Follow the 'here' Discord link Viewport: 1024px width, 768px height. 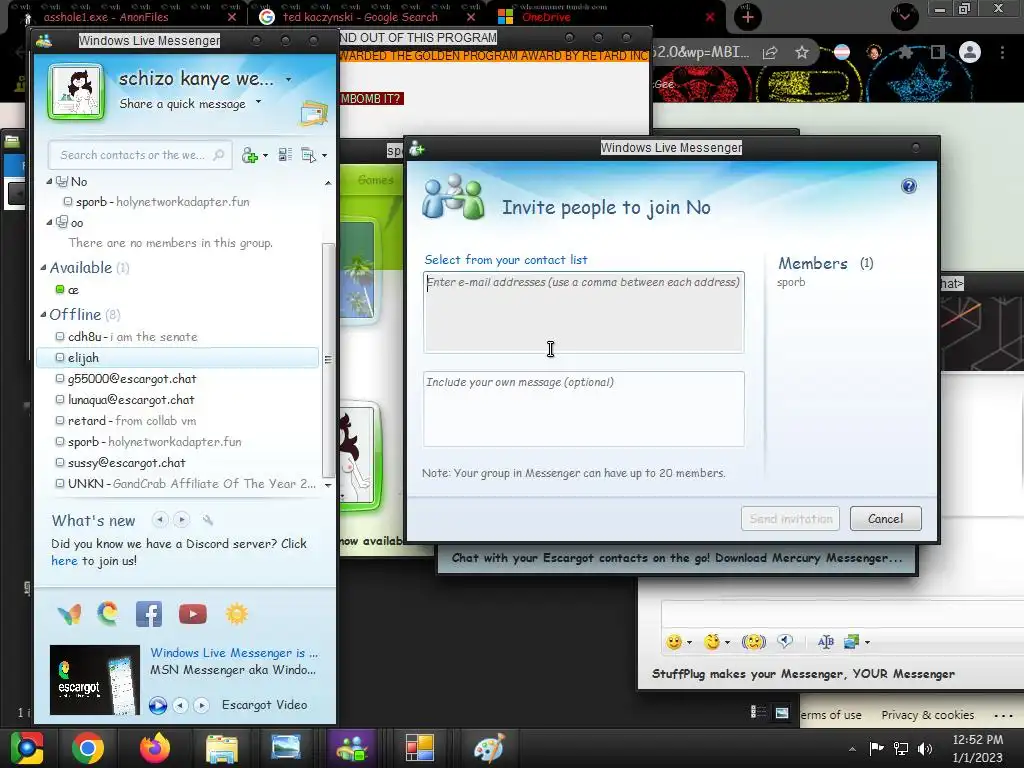coord(64,561)
